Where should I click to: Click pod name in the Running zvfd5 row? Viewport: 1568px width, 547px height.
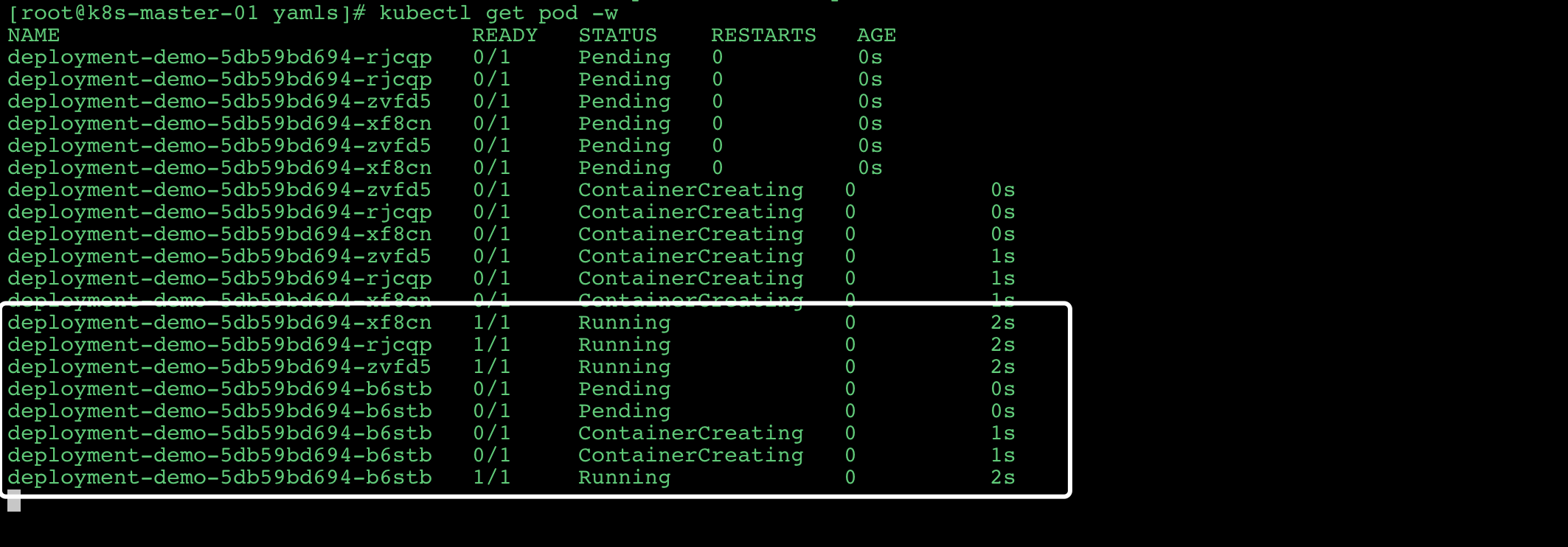(220, 367)
